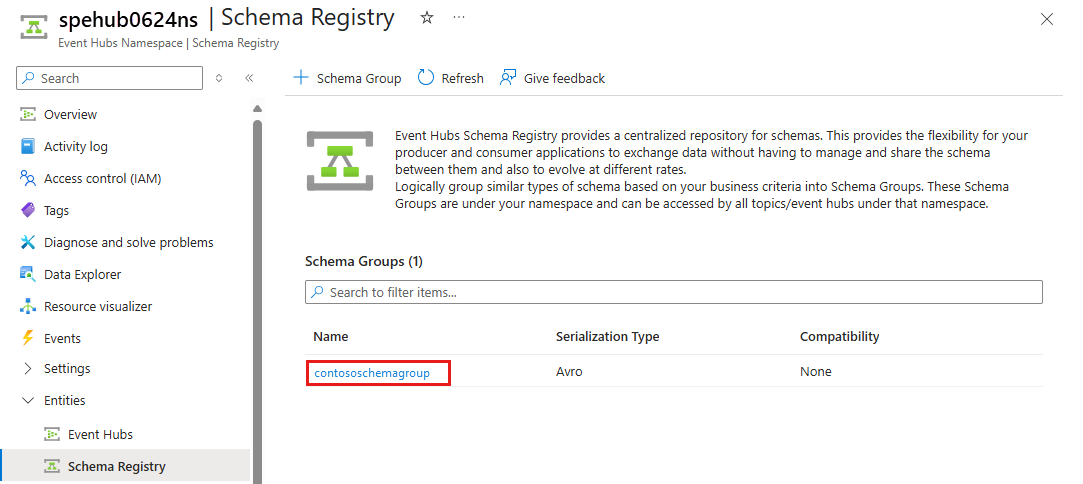Click the Overview icon in sidebar
The height and width of the screenshot is (484, 1083).
pos(28,115)
